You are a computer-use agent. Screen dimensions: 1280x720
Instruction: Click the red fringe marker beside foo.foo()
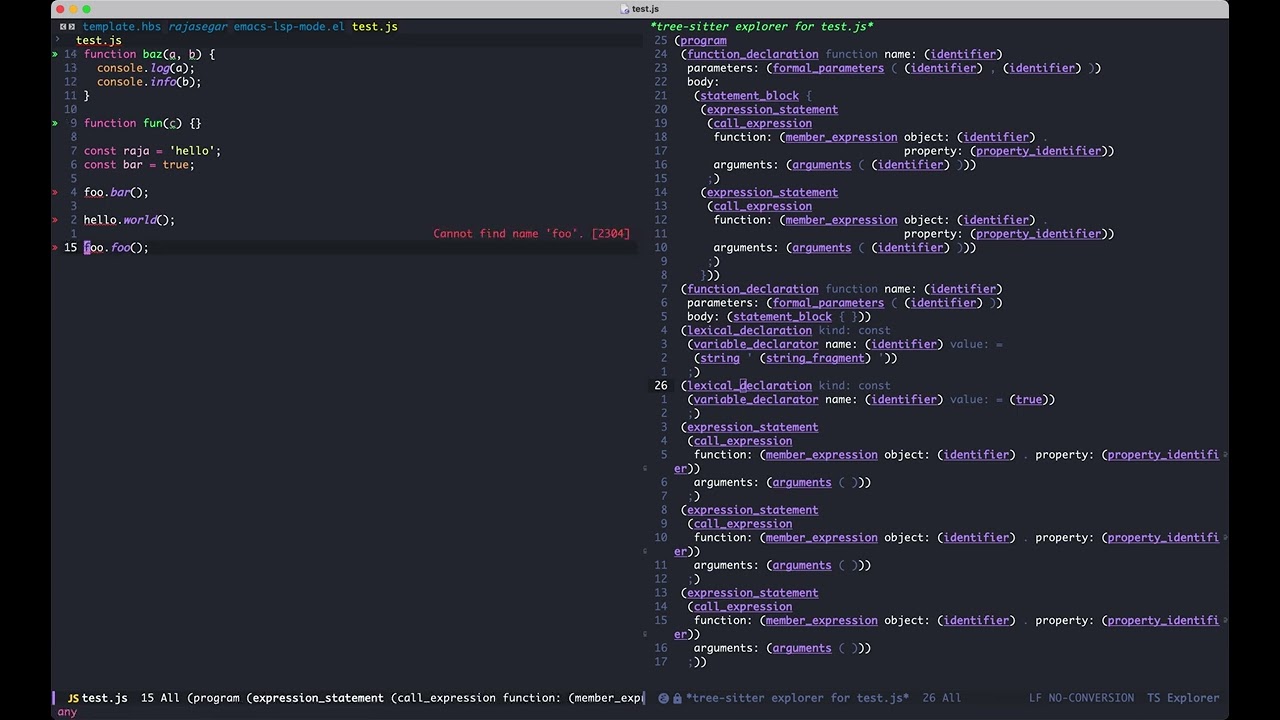click(55, 247)
